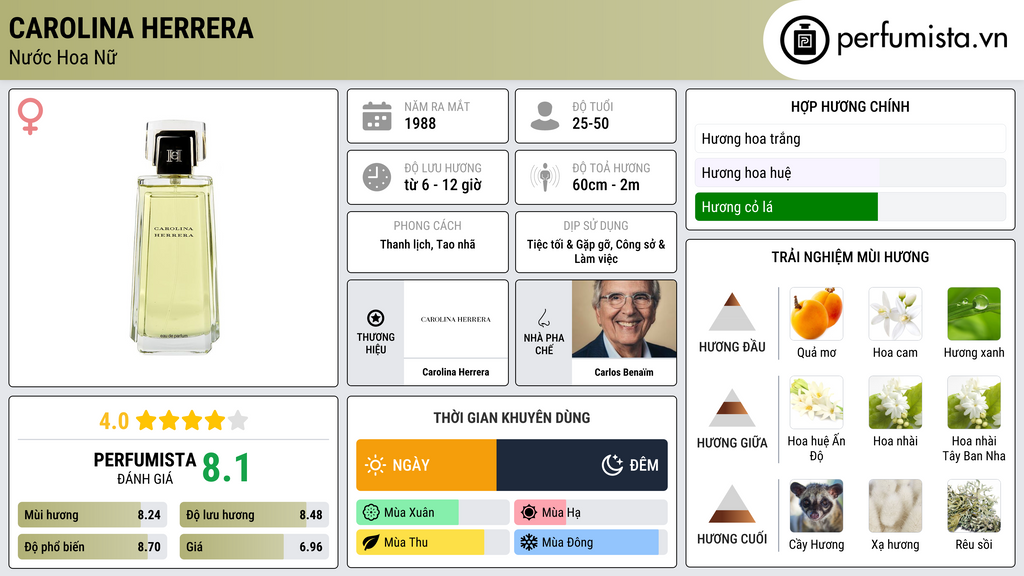The width and height of the screenshot is (1024, 576).
Task: Click the orange Ngày day segment
Action: (426, 465)
